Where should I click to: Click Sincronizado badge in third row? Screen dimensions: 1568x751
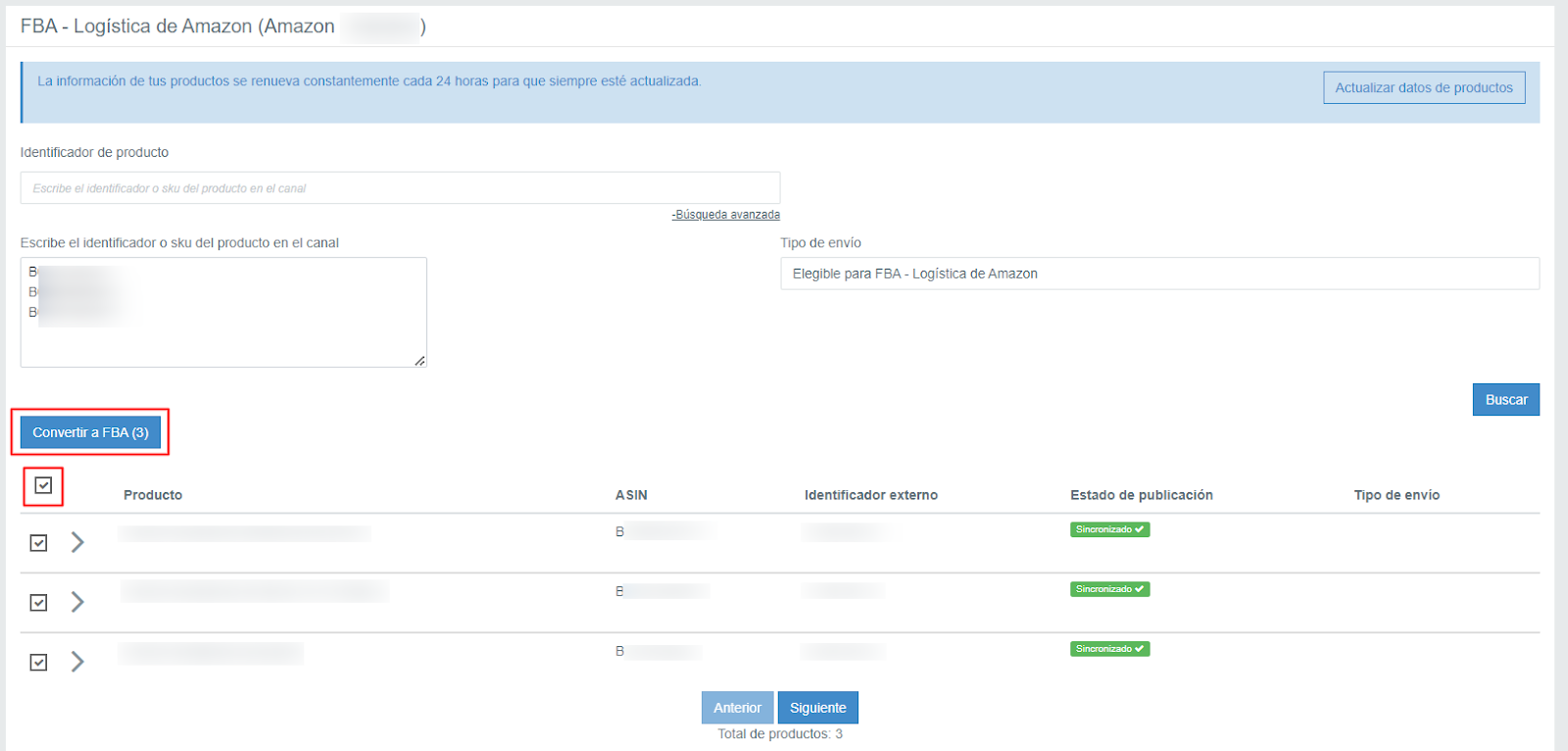click(x=1109, y=649)
